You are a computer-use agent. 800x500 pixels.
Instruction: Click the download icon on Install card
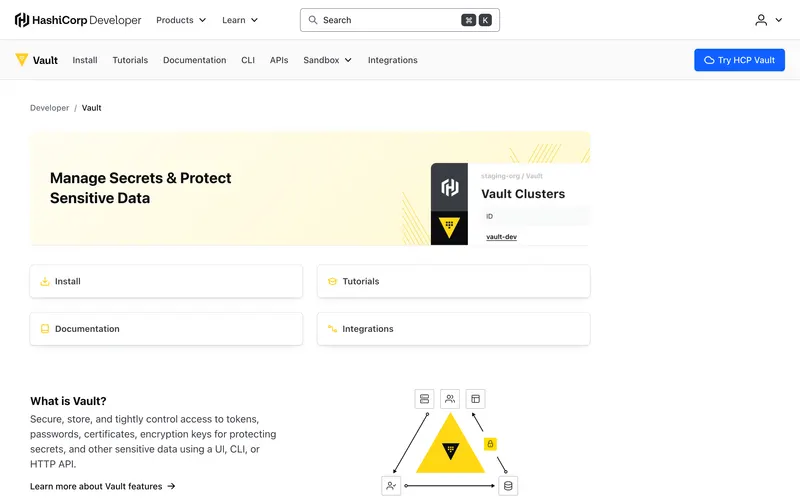tap(45, 281)
